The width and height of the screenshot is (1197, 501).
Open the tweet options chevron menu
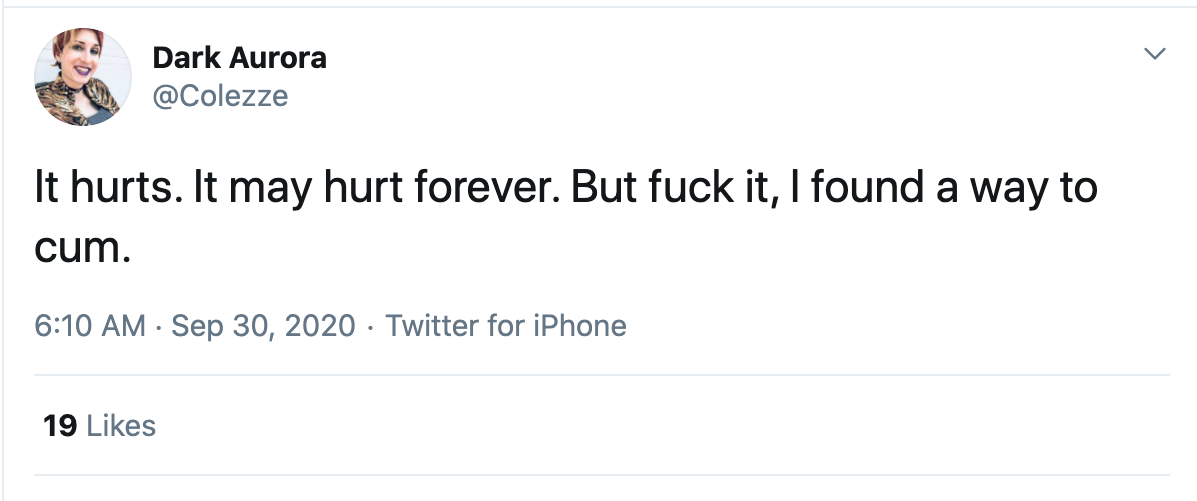click(1154, 54)
